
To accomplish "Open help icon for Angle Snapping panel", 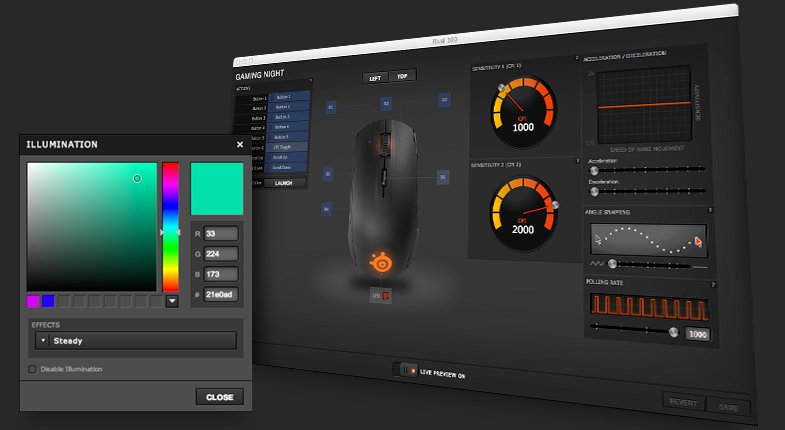I will 710,210.
